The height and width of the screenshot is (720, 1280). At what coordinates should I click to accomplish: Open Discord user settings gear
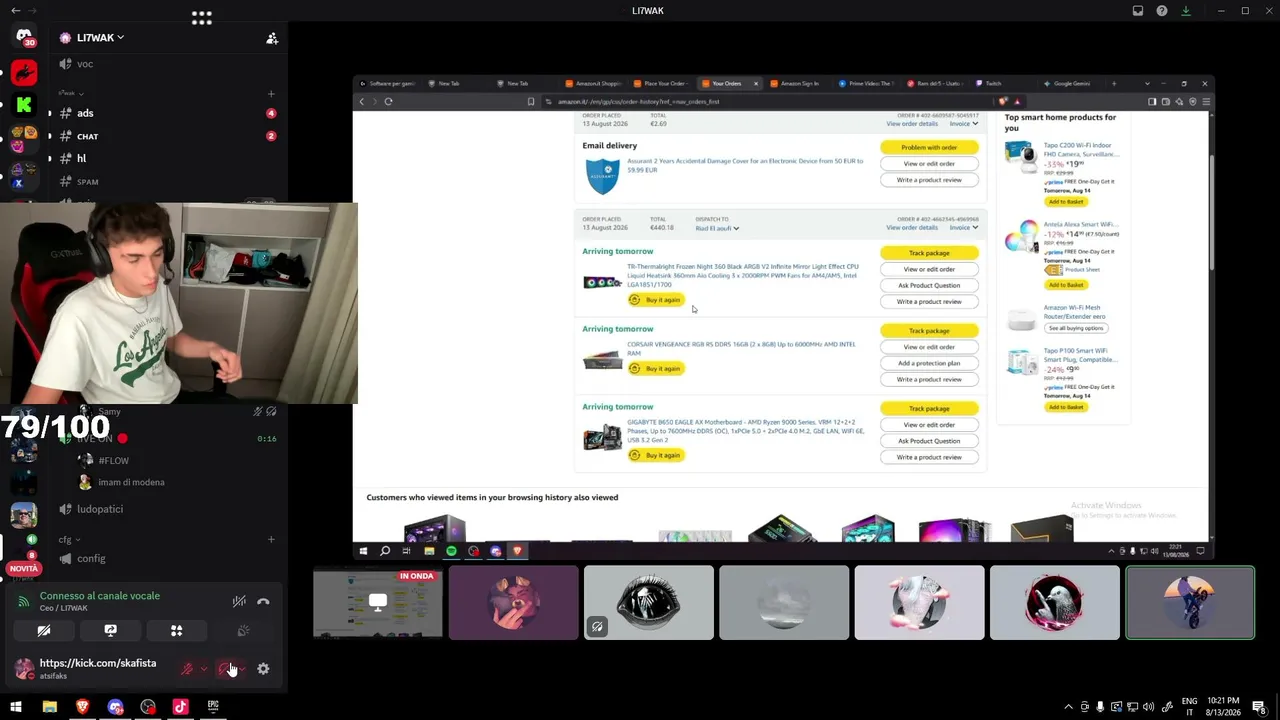(x=263, y=669)
